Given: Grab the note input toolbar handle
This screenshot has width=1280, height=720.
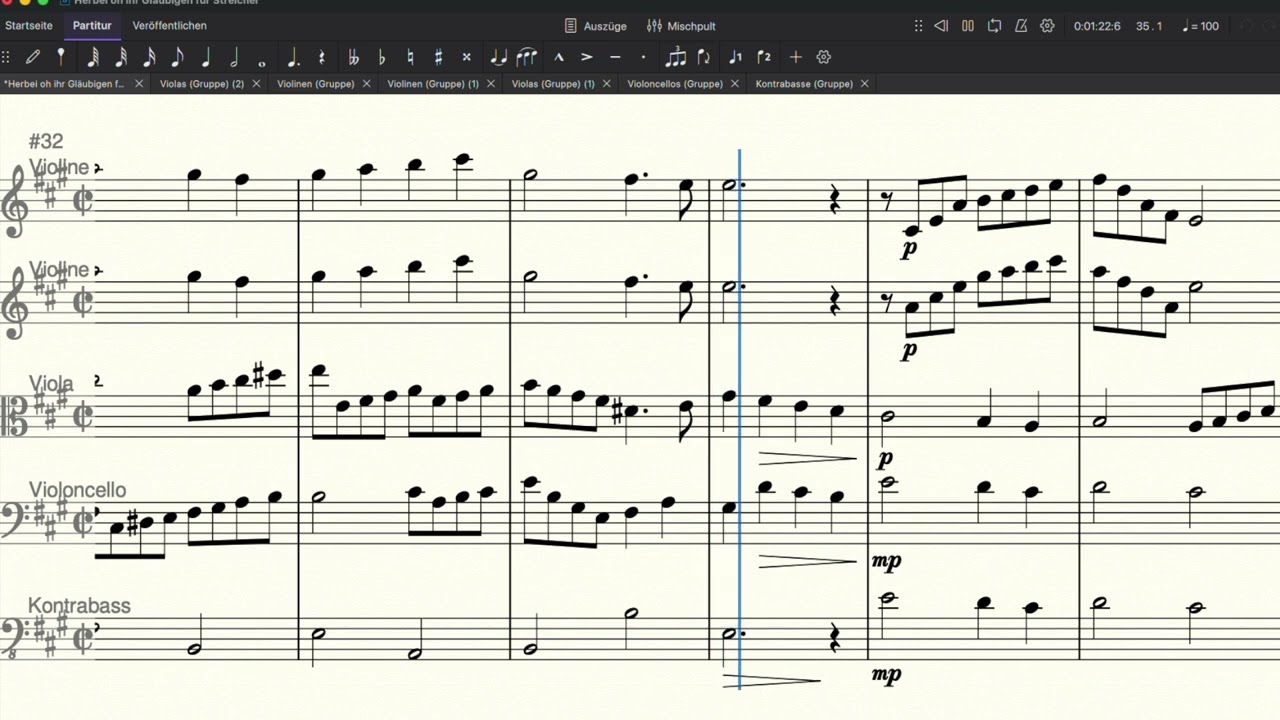Looking at the screenshot, I should (x=6, y=57).
